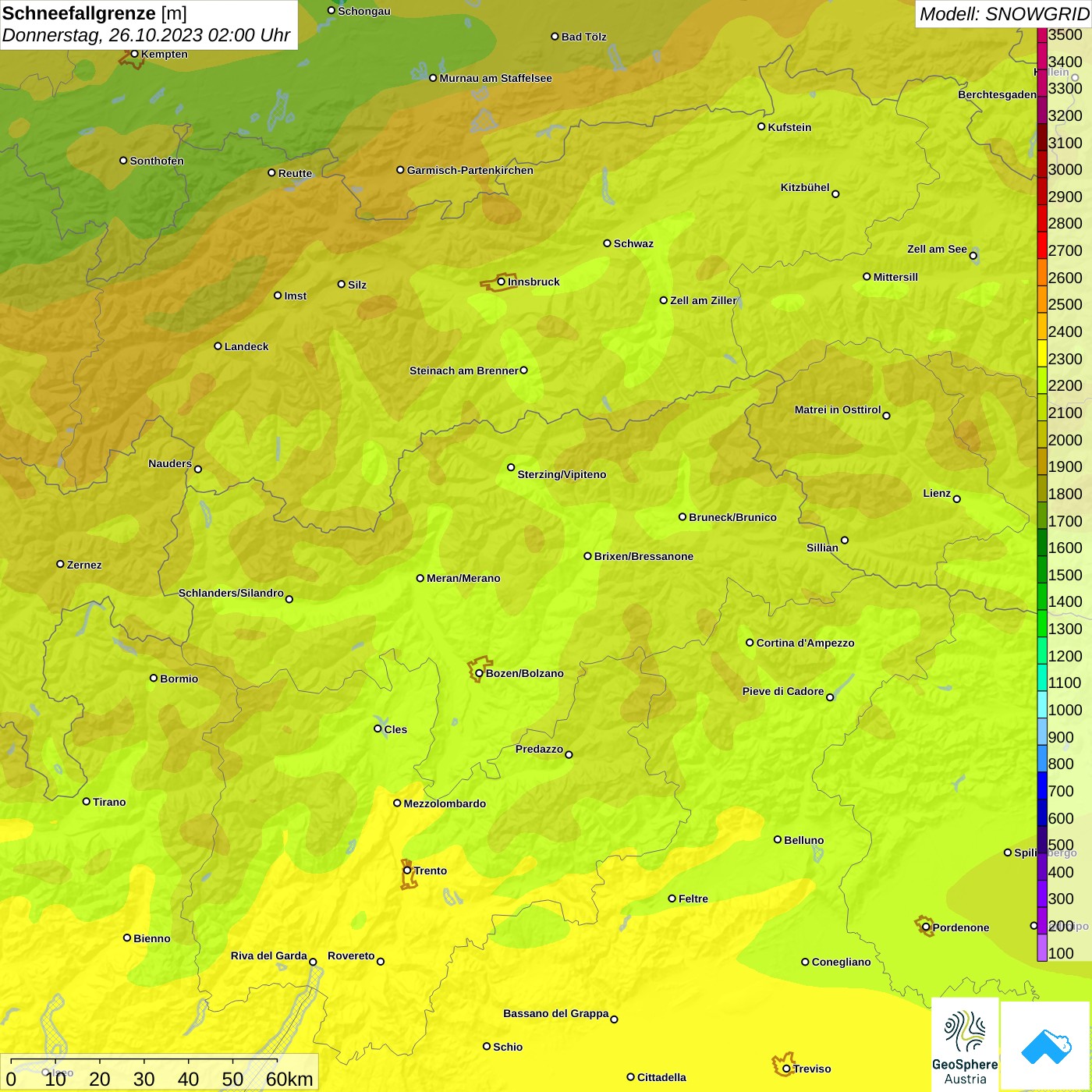Click the Kufstein location dot
1092x1092 pixels.
(761, 126)
